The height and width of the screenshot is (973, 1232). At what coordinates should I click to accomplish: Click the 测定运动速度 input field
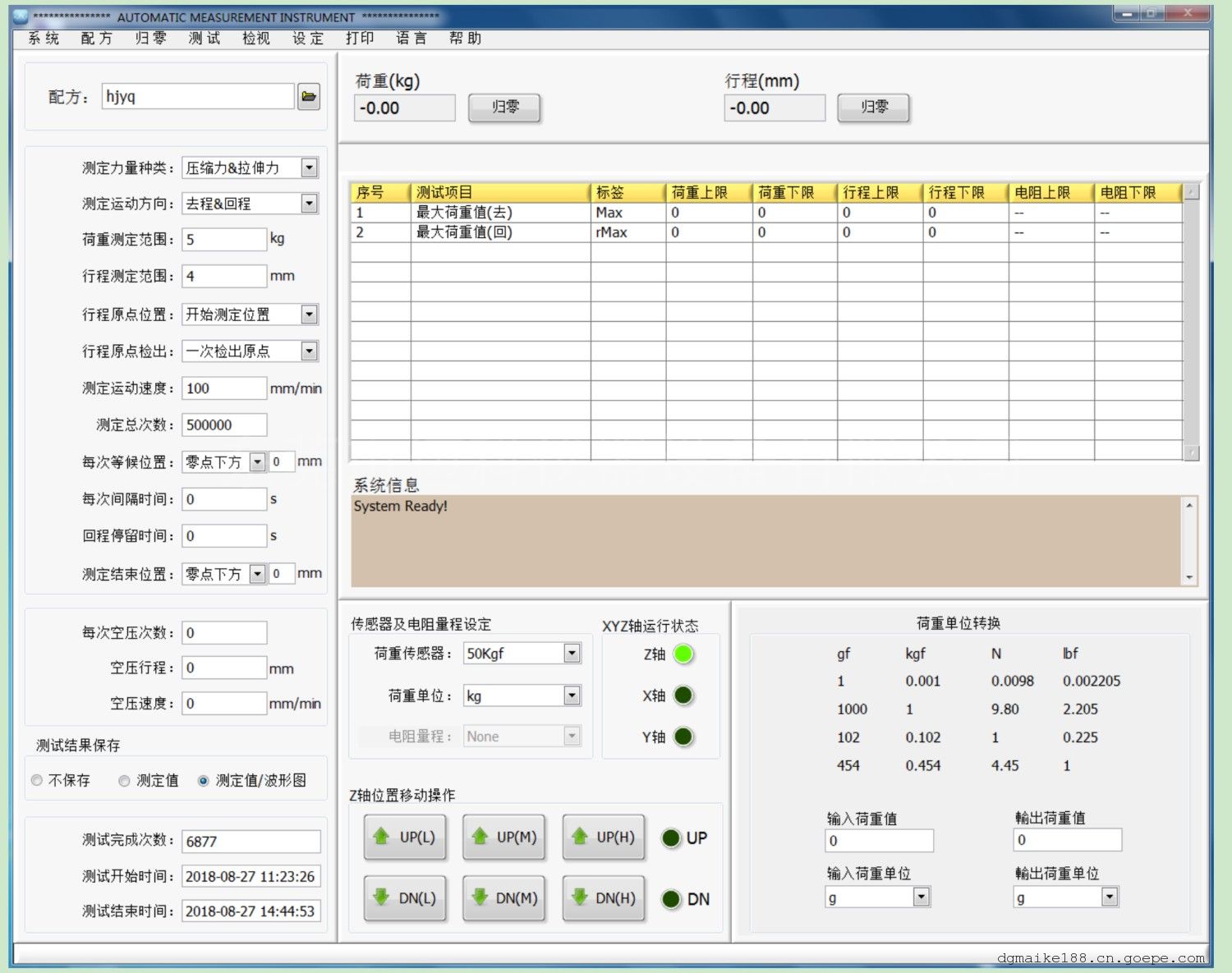(x=223, y=388)
